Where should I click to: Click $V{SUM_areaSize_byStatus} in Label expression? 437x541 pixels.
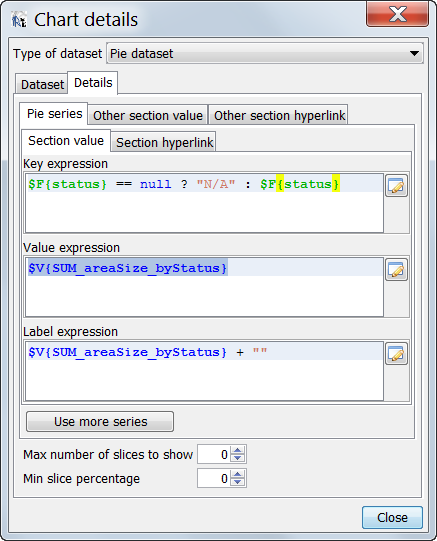coord(128,352)
